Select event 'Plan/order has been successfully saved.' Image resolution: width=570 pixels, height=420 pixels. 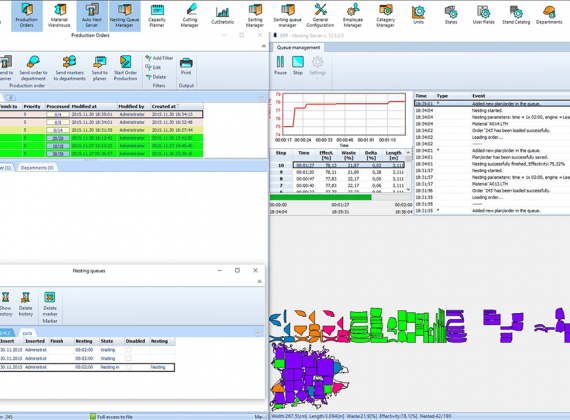pyautogui.click(x=492, y=157)
